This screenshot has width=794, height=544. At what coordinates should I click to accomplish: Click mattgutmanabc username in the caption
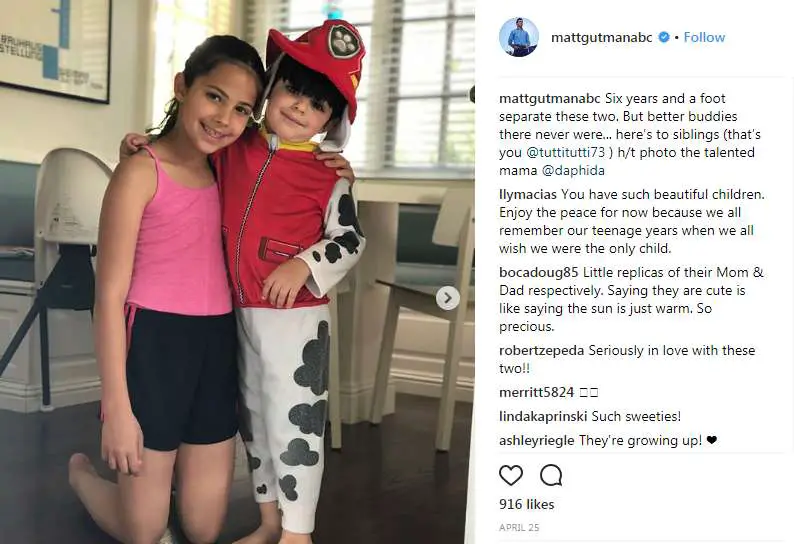coord(549,98)
